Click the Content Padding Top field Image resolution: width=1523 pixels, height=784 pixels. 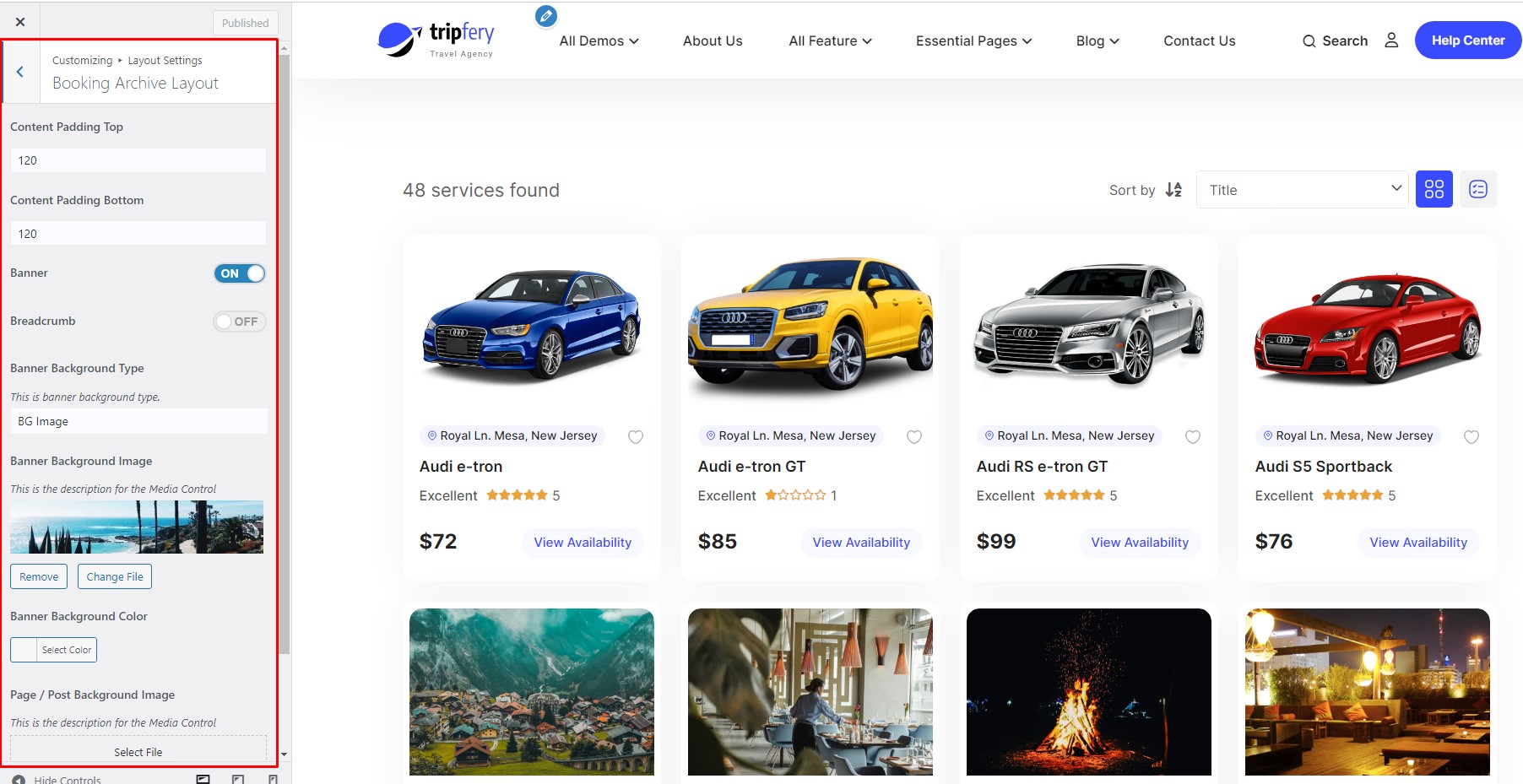pyautogui.click(x=138, y=160)
